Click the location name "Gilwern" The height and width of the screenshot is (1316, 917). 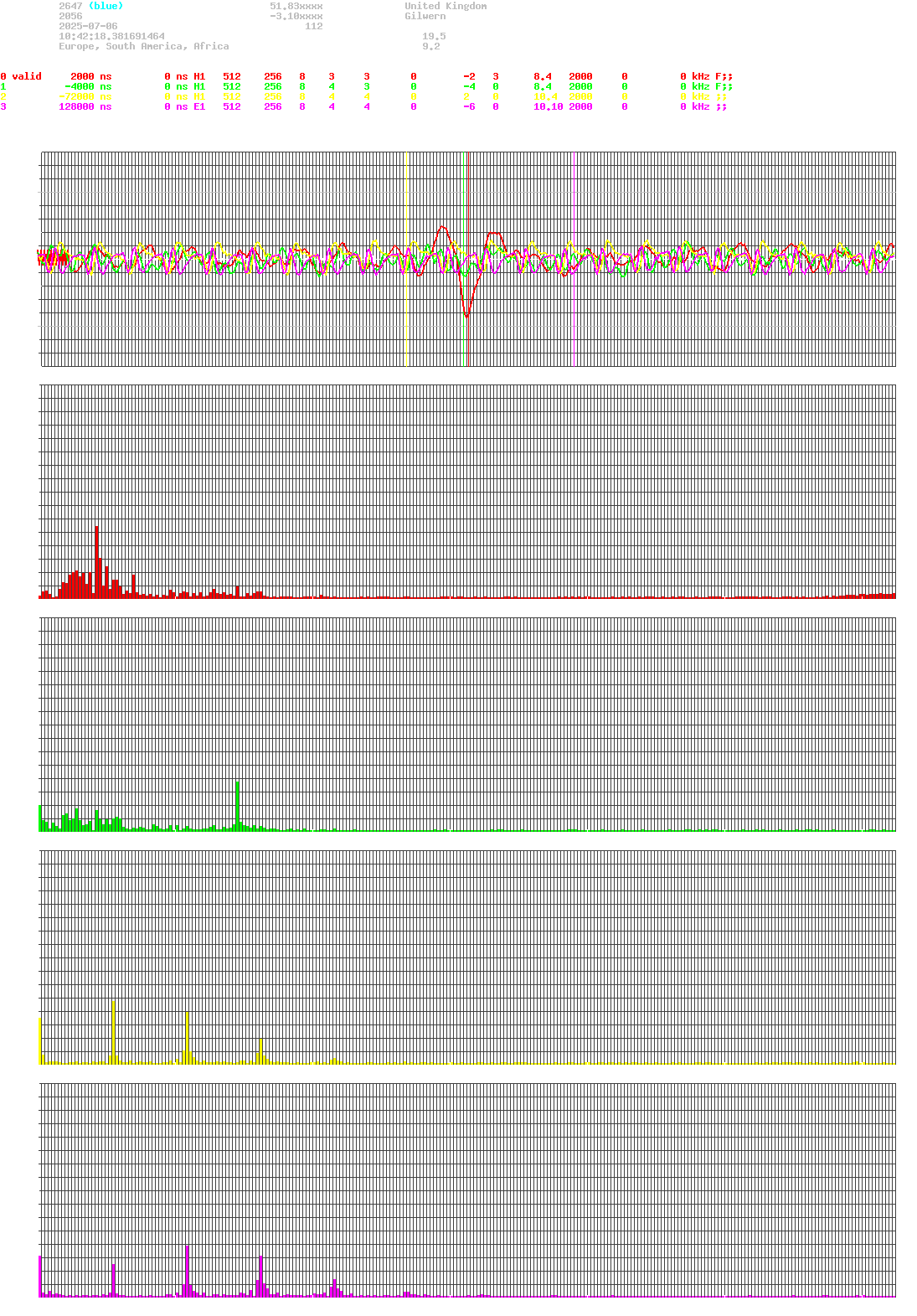425,16
